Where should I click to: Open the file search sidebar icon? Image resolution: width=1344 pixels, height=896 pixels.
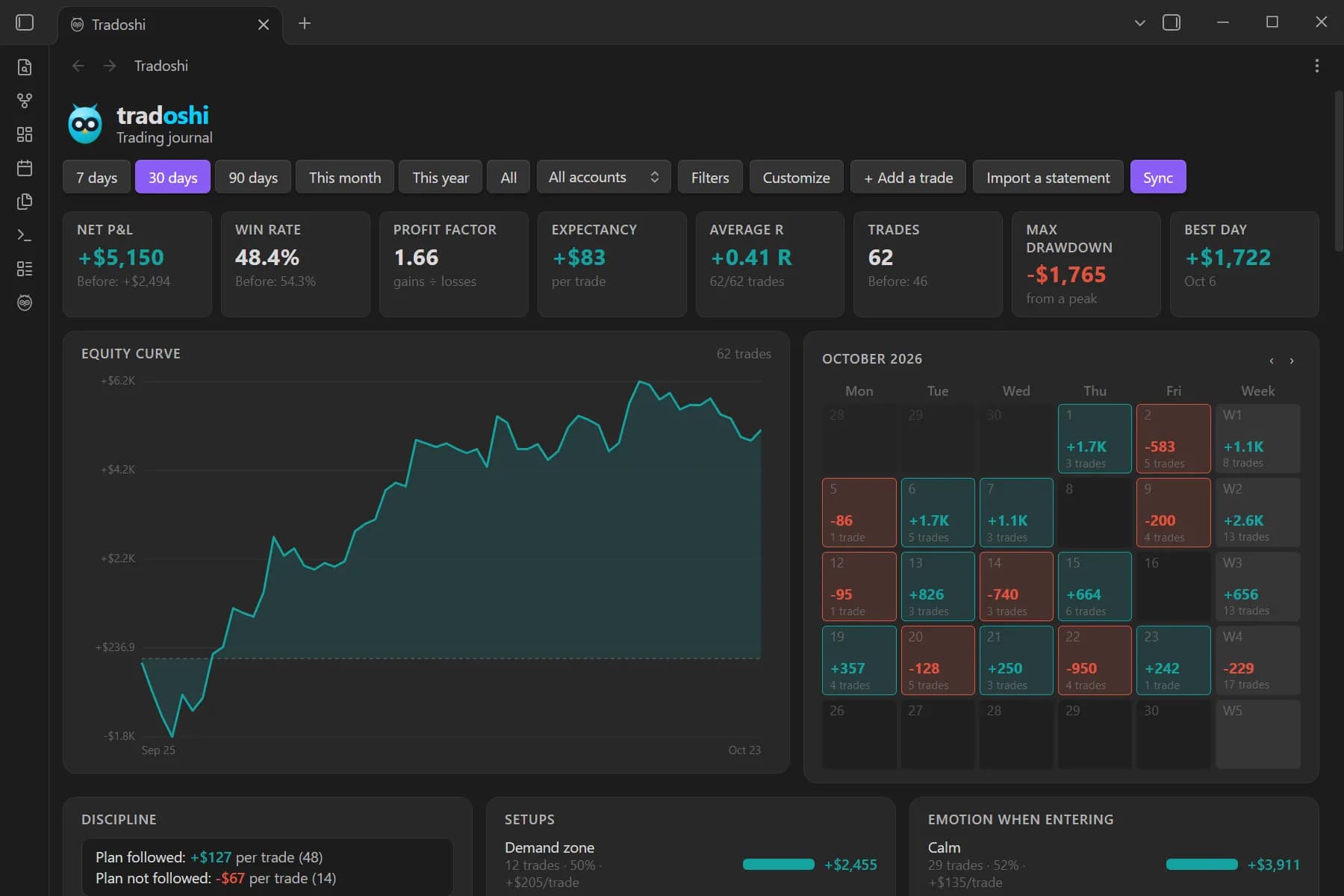[x=25, y=67]
